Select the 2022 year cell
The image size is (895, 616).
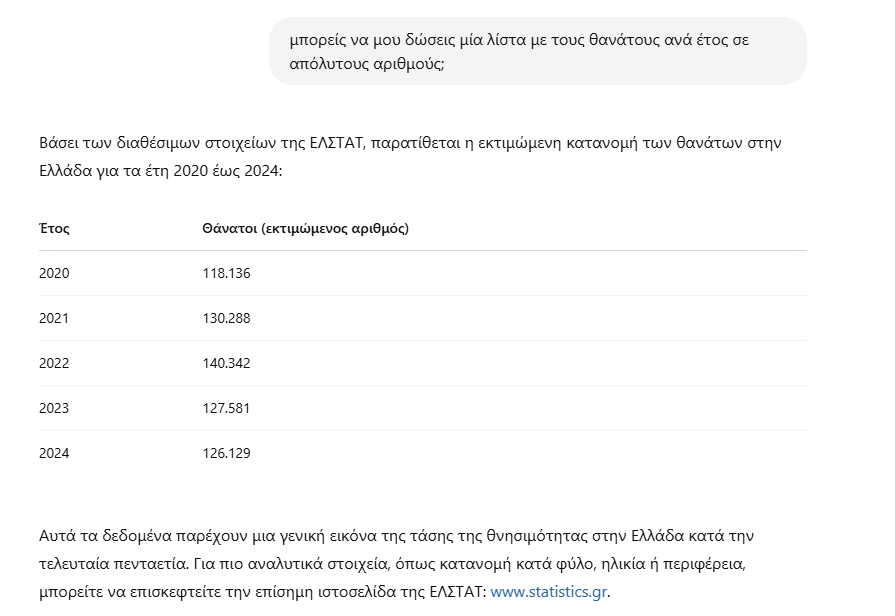point(54,363)
